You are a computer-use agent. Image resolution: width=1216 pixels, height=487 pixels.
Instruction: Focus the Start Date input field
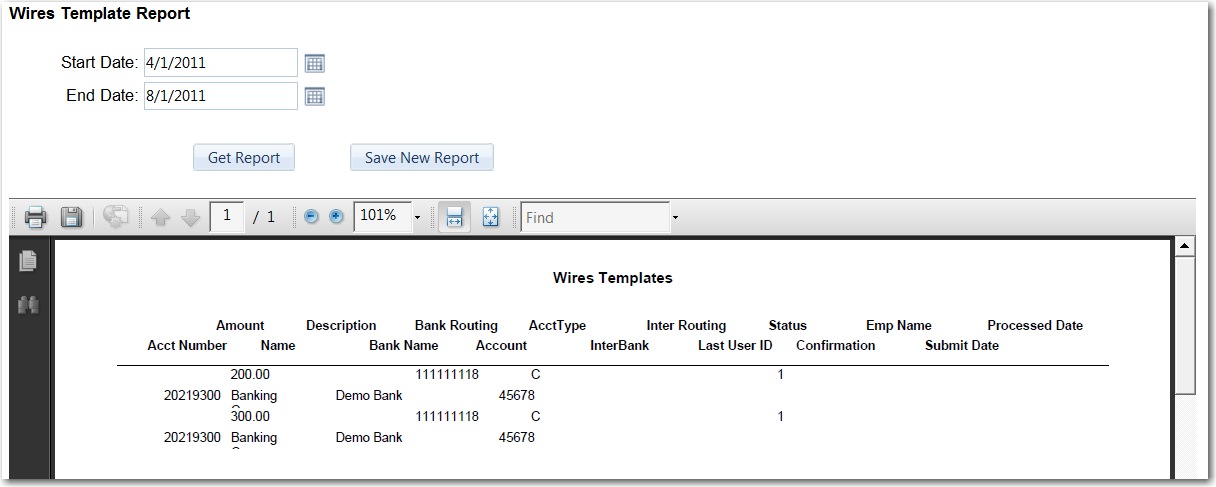(x=220, y=63)
